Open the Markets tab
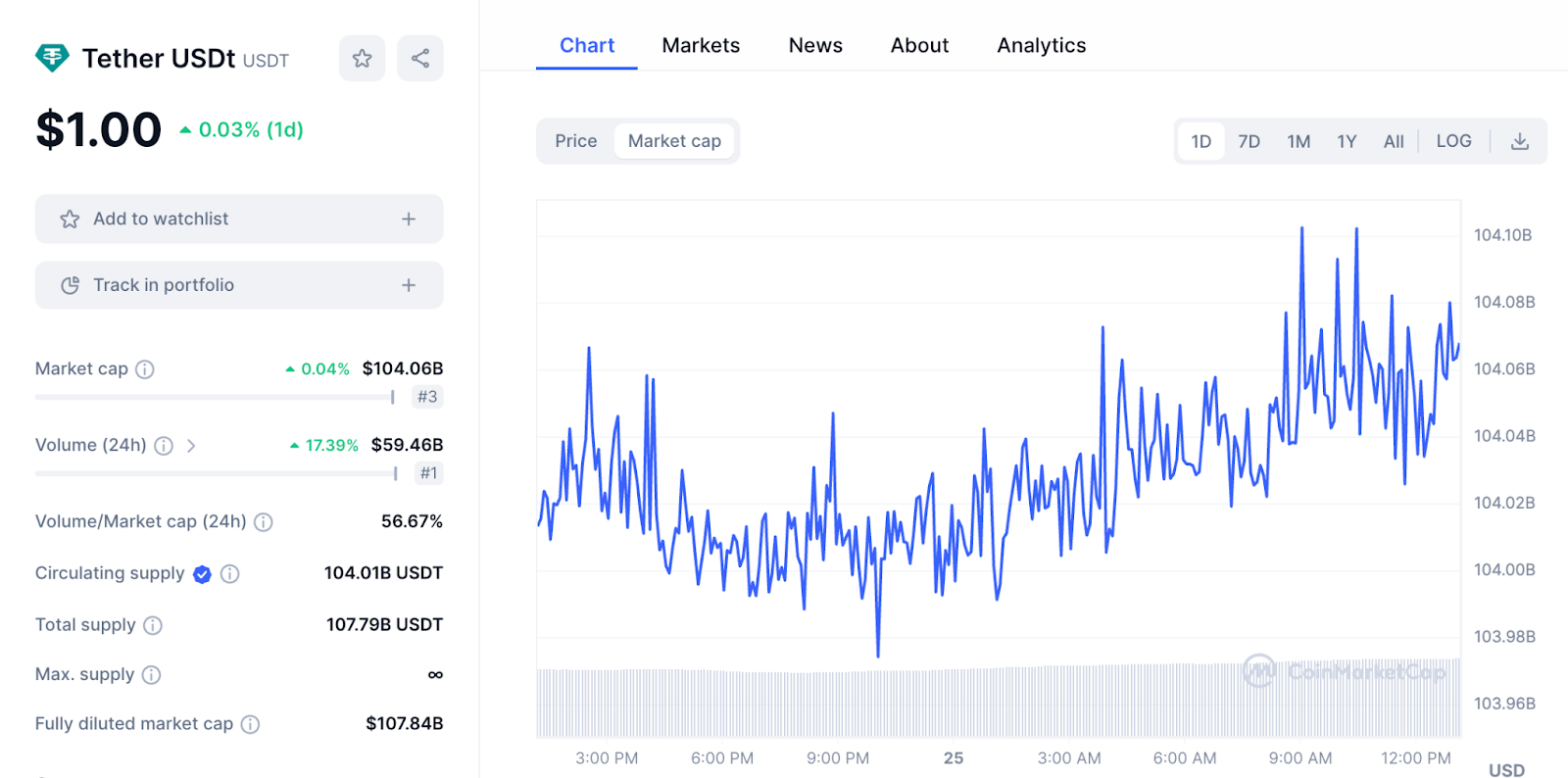Image resolution: width=1568 pixels, height=778 pixels. pos(701,45)
